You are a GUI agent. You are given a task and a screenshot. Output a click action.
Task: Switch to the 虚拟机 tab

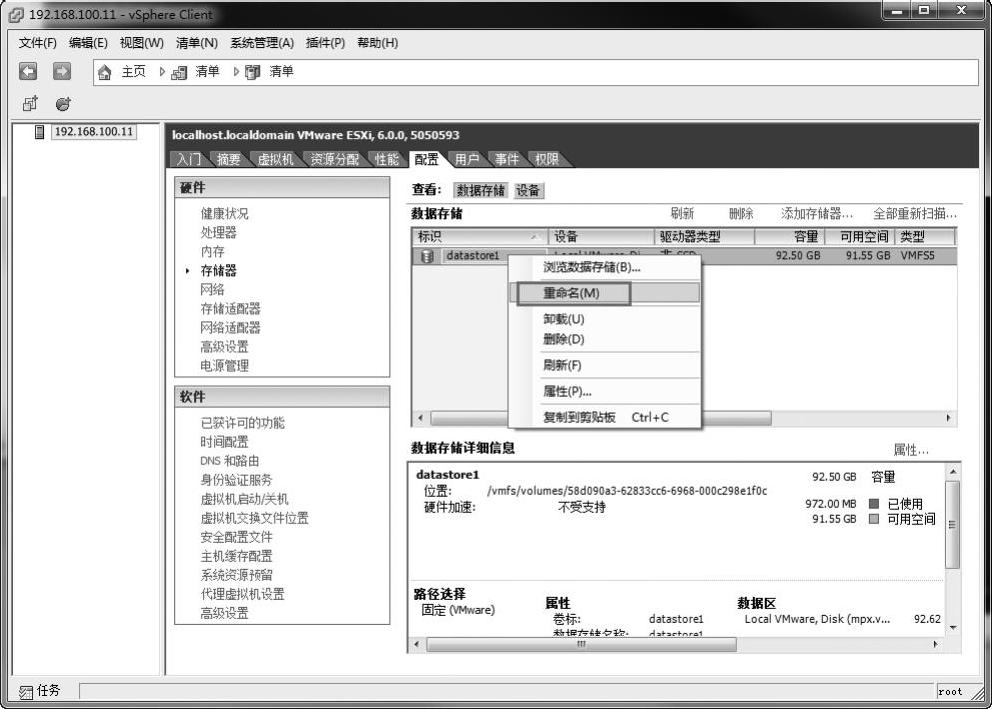click(275, 159)
